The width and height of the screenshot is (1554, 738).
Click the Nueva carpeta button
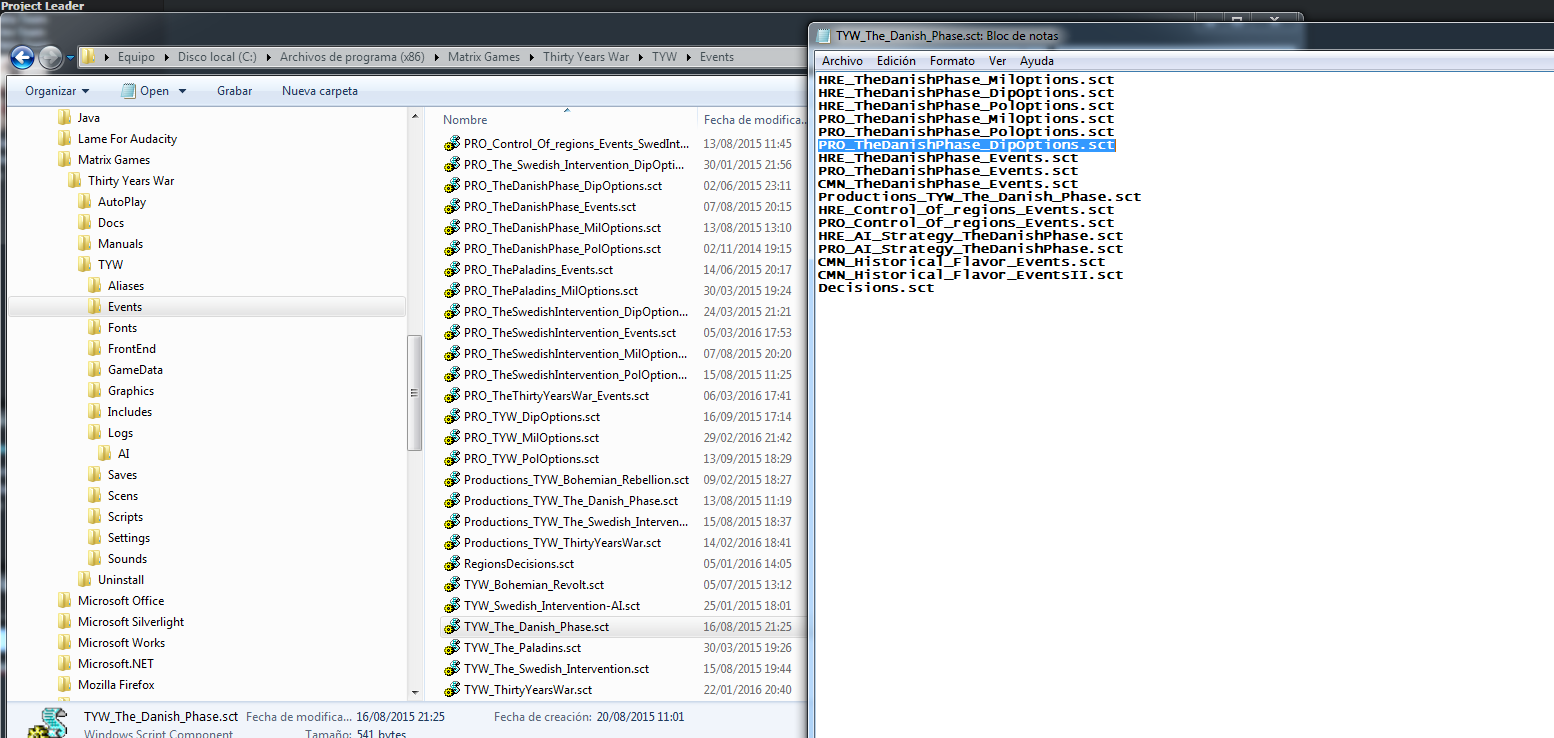coord(319,91)
